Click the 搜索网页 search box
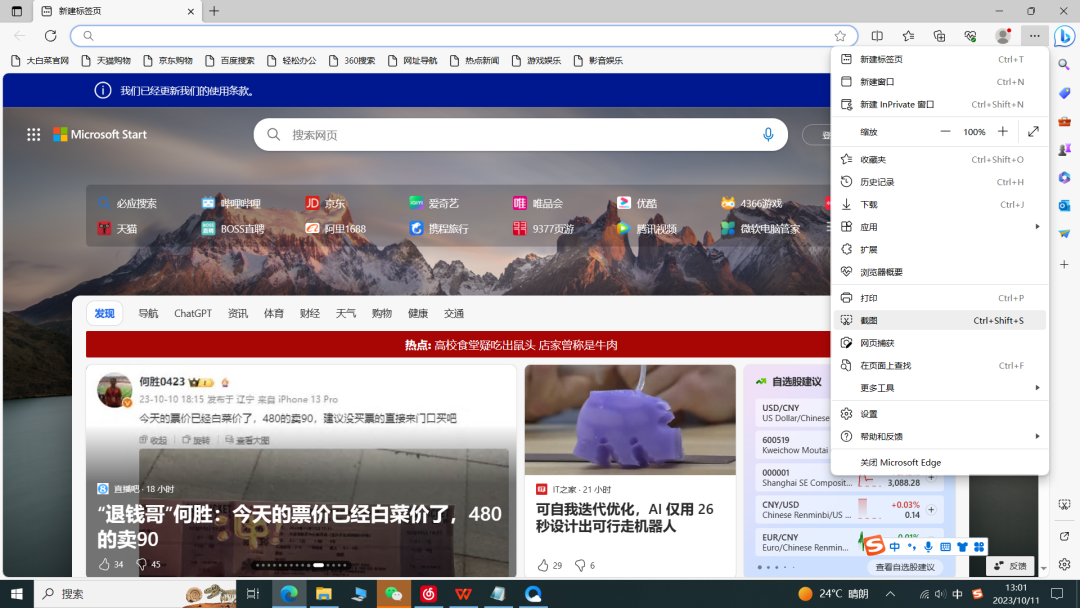The width and height of the screenshot is (1080, 608). (x=520, y=134)
